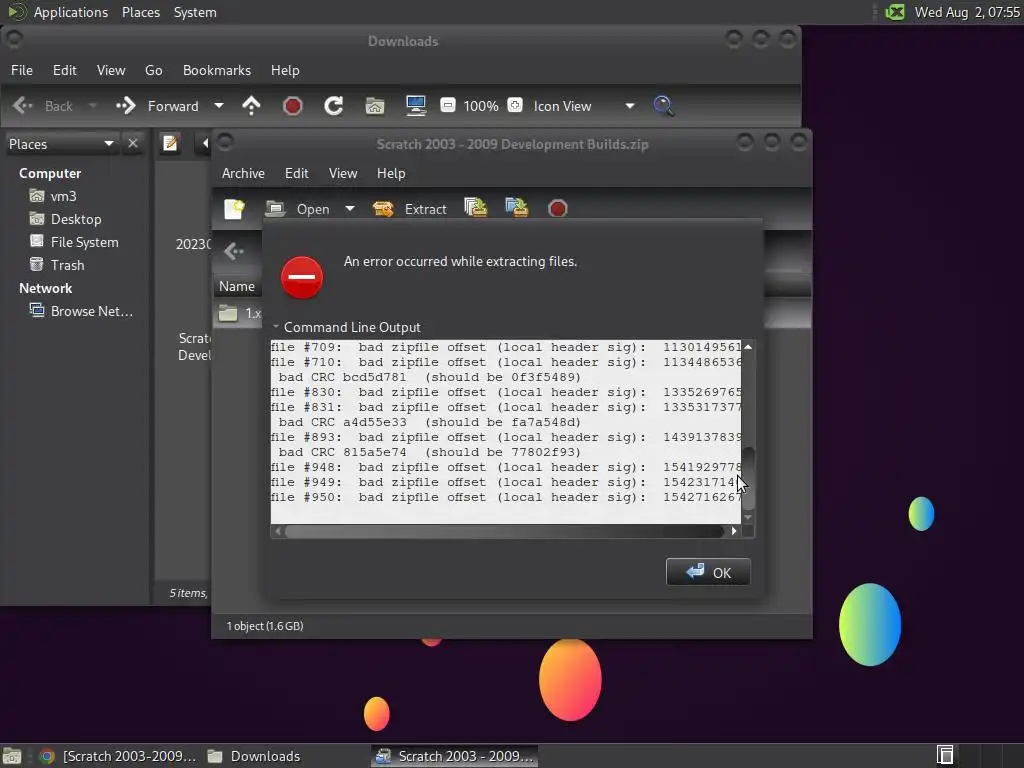This screenshot has width=1024, height=768.
Task: Open the File menu in Downloads window
Action: coord(22,70)
